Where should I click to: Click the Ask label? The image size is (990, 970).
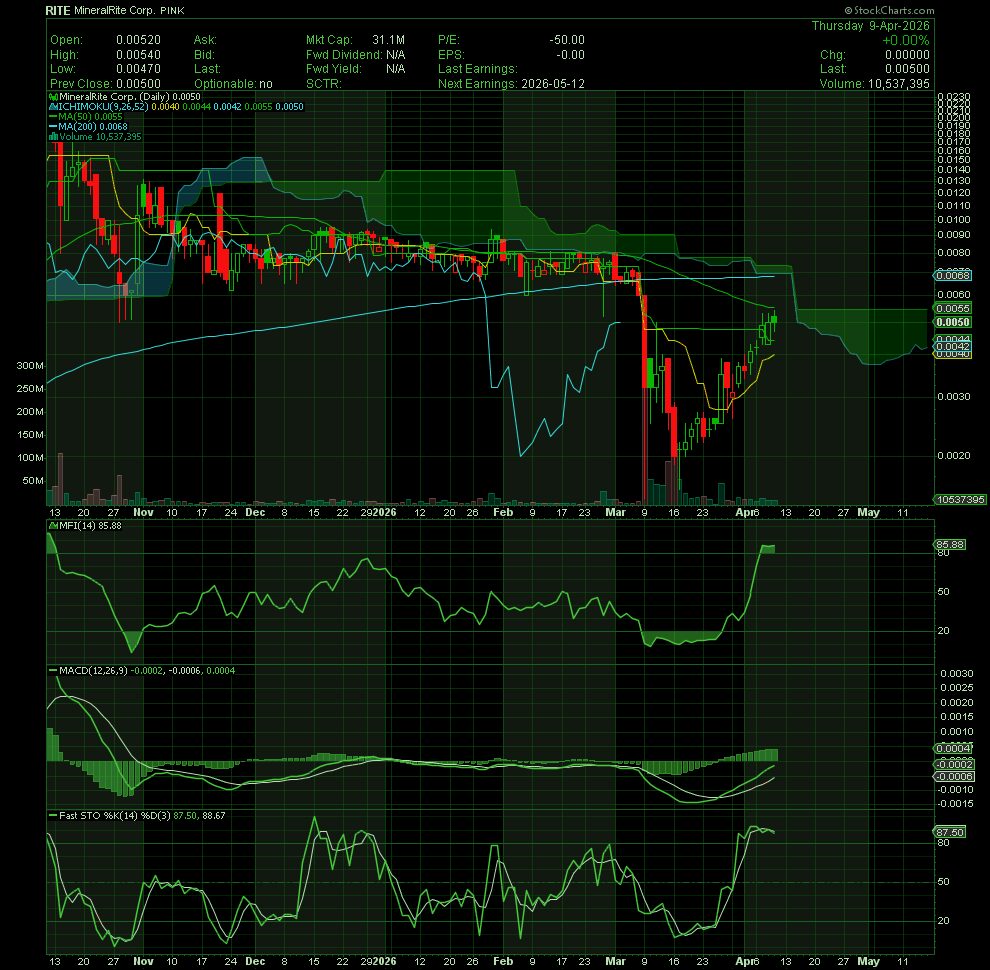coord(205,40)
